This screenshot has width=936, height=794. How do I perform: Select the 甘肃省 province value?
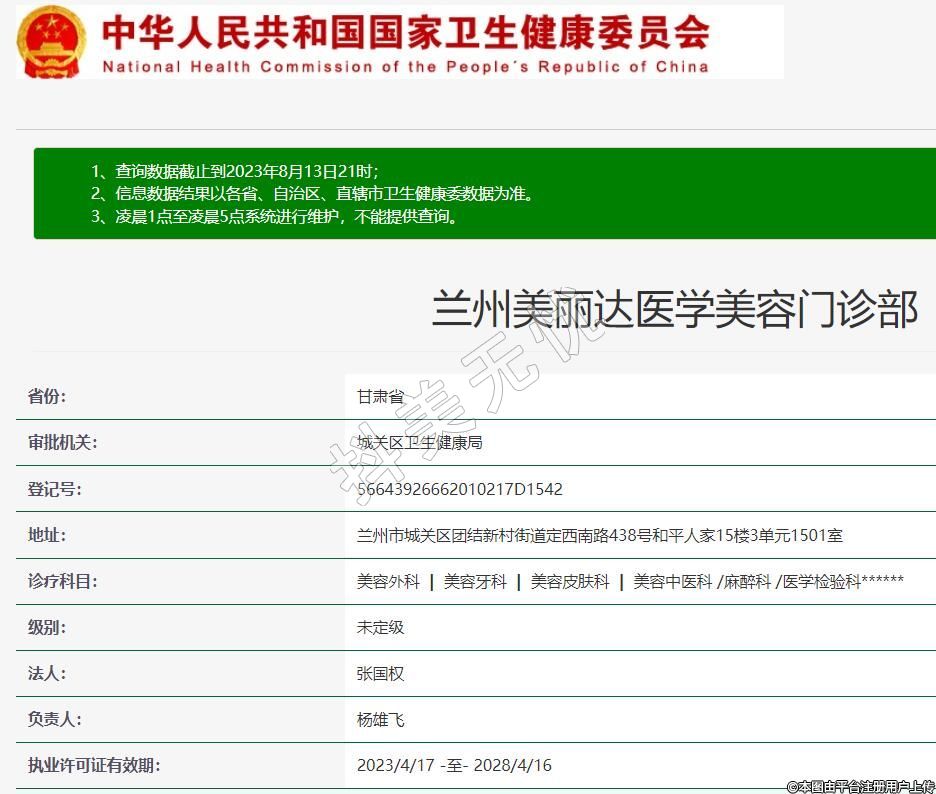pyautogui.click(x=380, y=396)
